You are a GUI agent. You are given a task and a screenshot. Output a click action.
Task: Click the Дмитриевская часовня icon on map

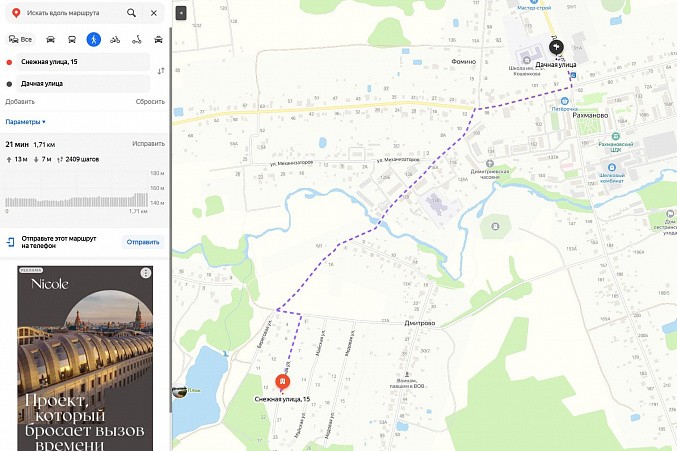[490, 164]
